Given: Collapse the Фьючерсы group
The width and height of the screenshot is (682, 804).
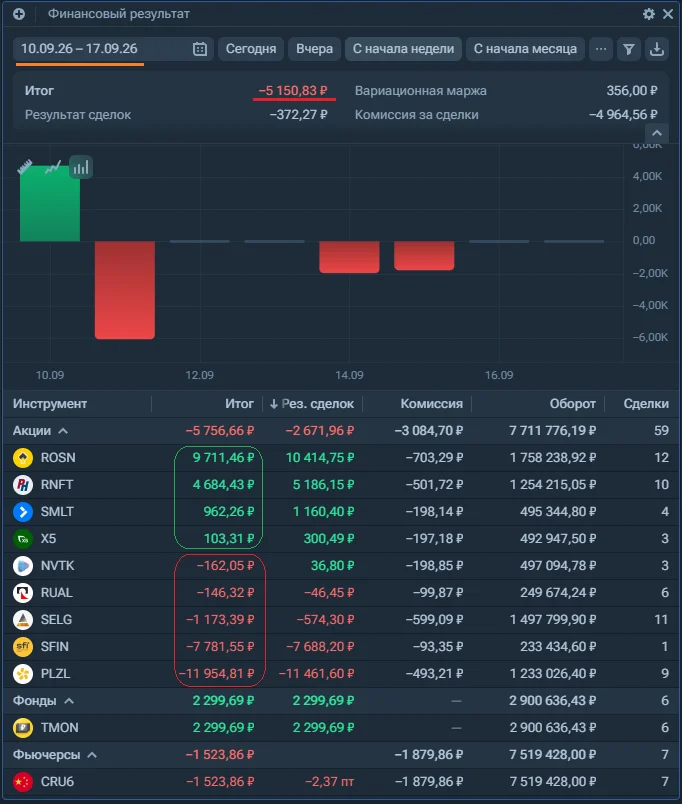Looking at the screenshot, I should coord(92,755).
